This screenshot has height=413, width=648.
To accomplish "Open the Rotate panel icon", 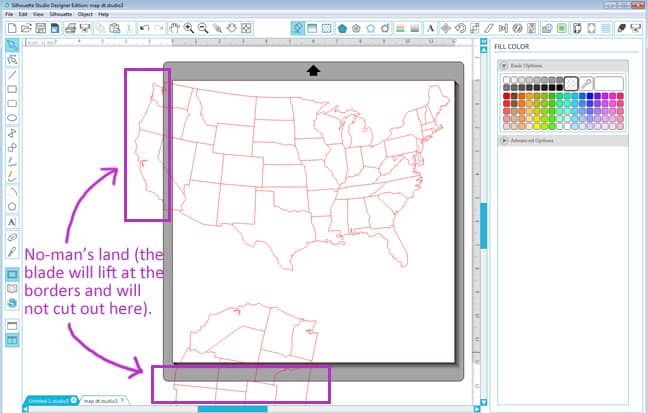I will point(460,28).
